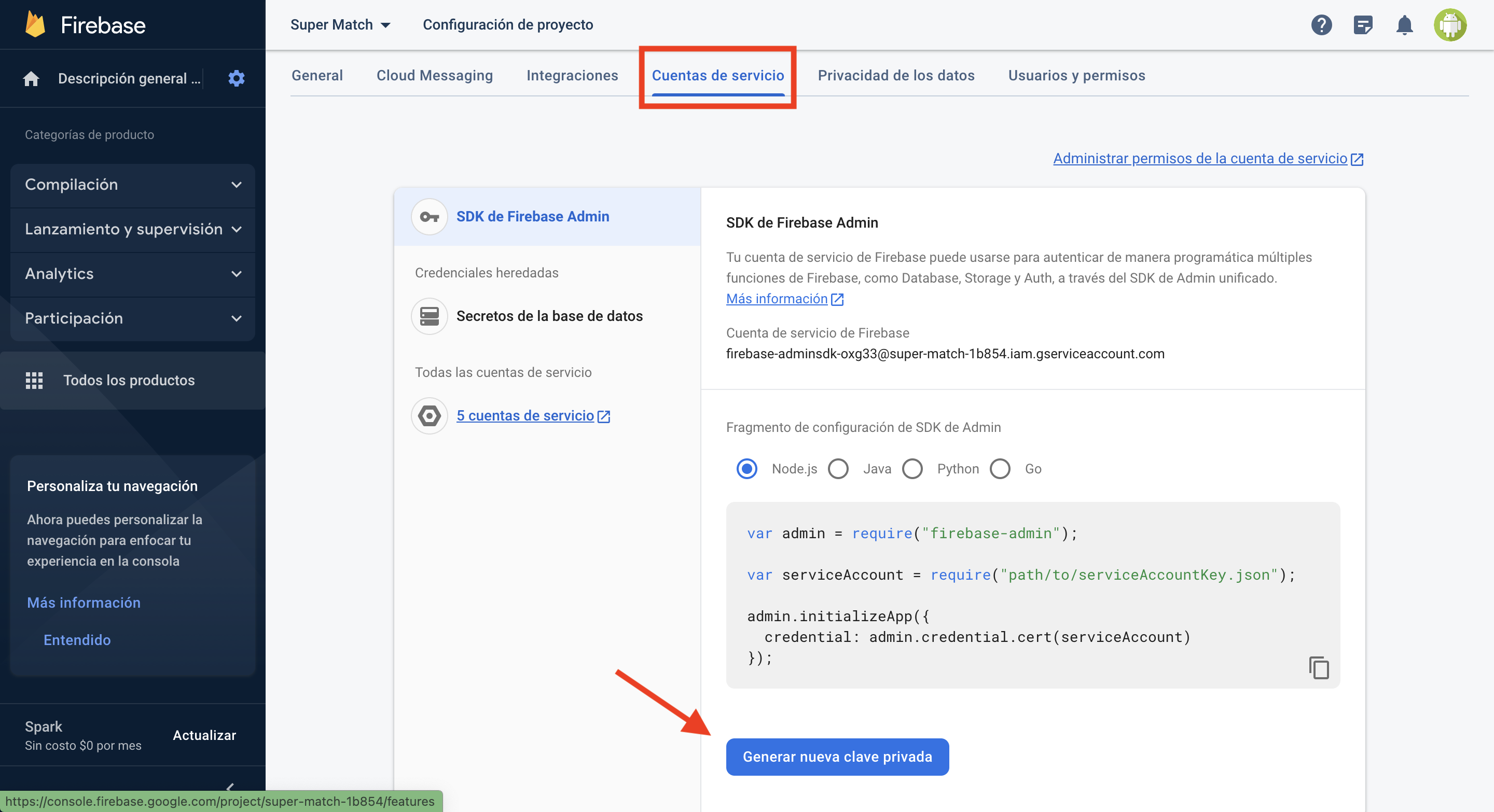Click Más información link in SDK description
The image size is (1494, 812).
[x=777, y=299]
